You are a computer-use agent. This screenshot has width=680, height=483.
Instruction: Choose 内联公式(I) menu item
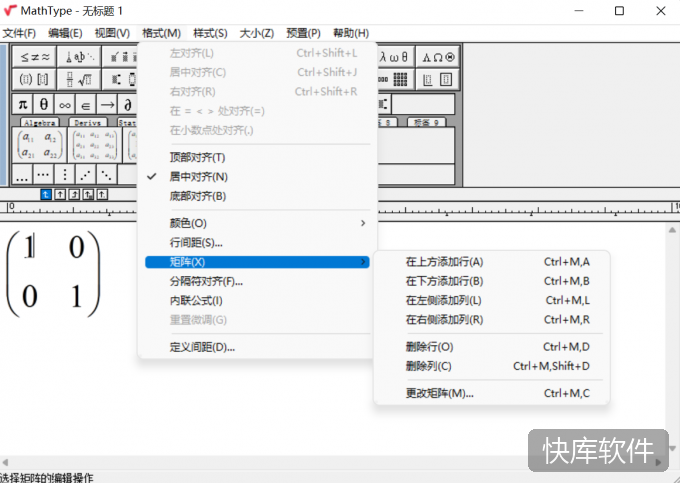coord(257,301)
